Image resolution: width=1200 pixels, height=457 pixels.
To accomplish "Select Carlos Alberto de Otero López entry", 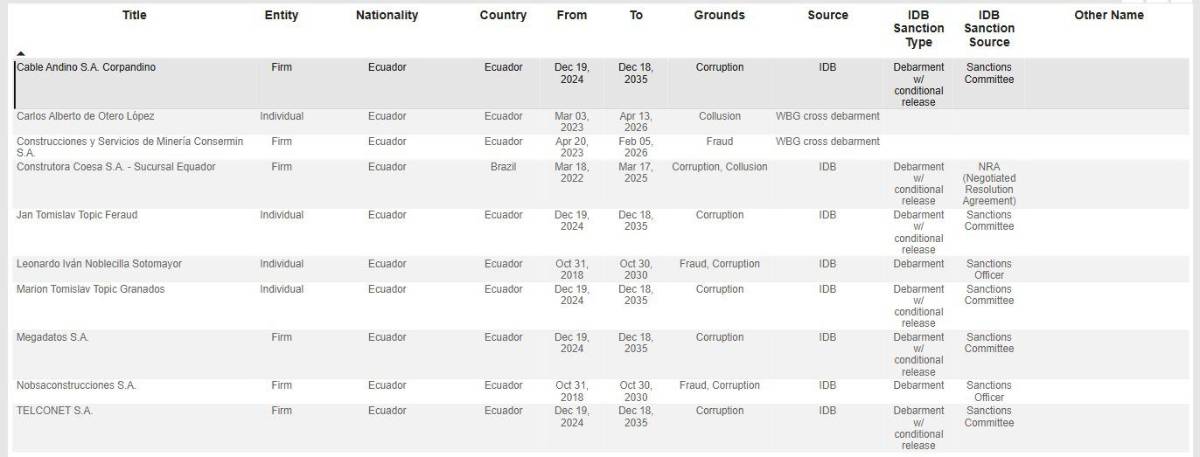I will tap(86, 117).
